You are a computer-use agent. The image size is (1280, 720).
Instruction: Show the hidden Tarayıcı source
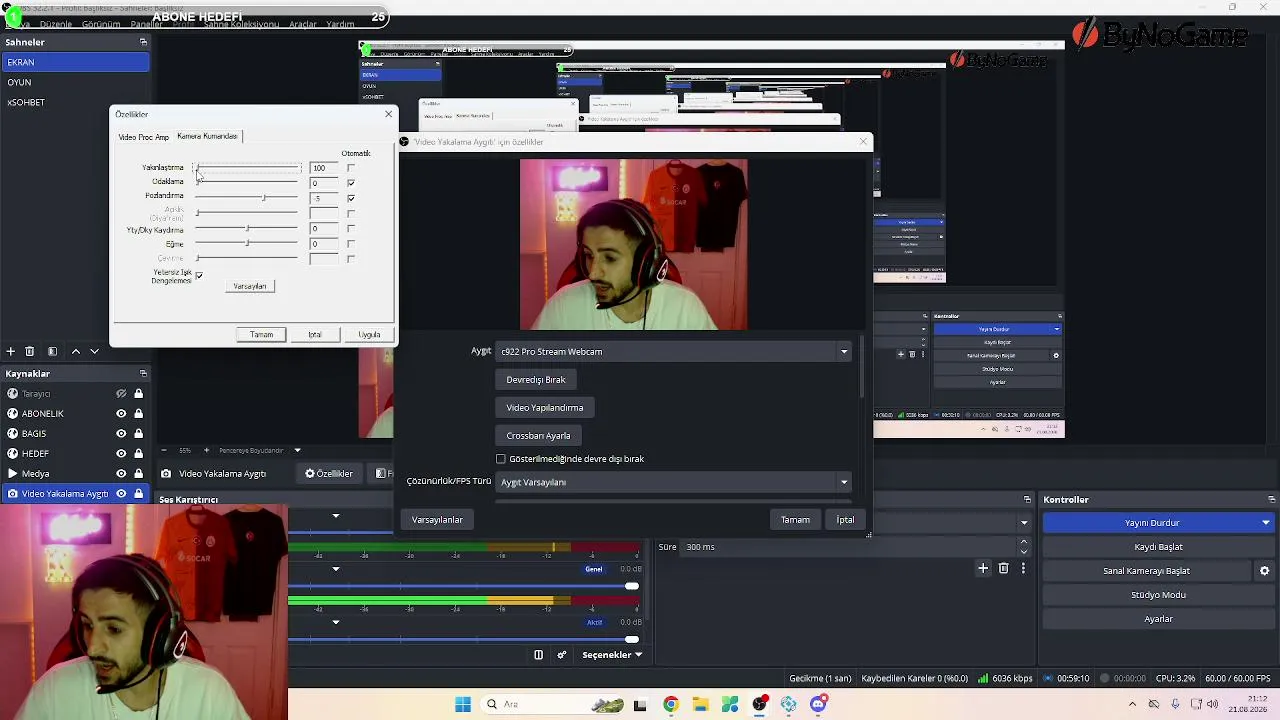click(x=121, y=393)
